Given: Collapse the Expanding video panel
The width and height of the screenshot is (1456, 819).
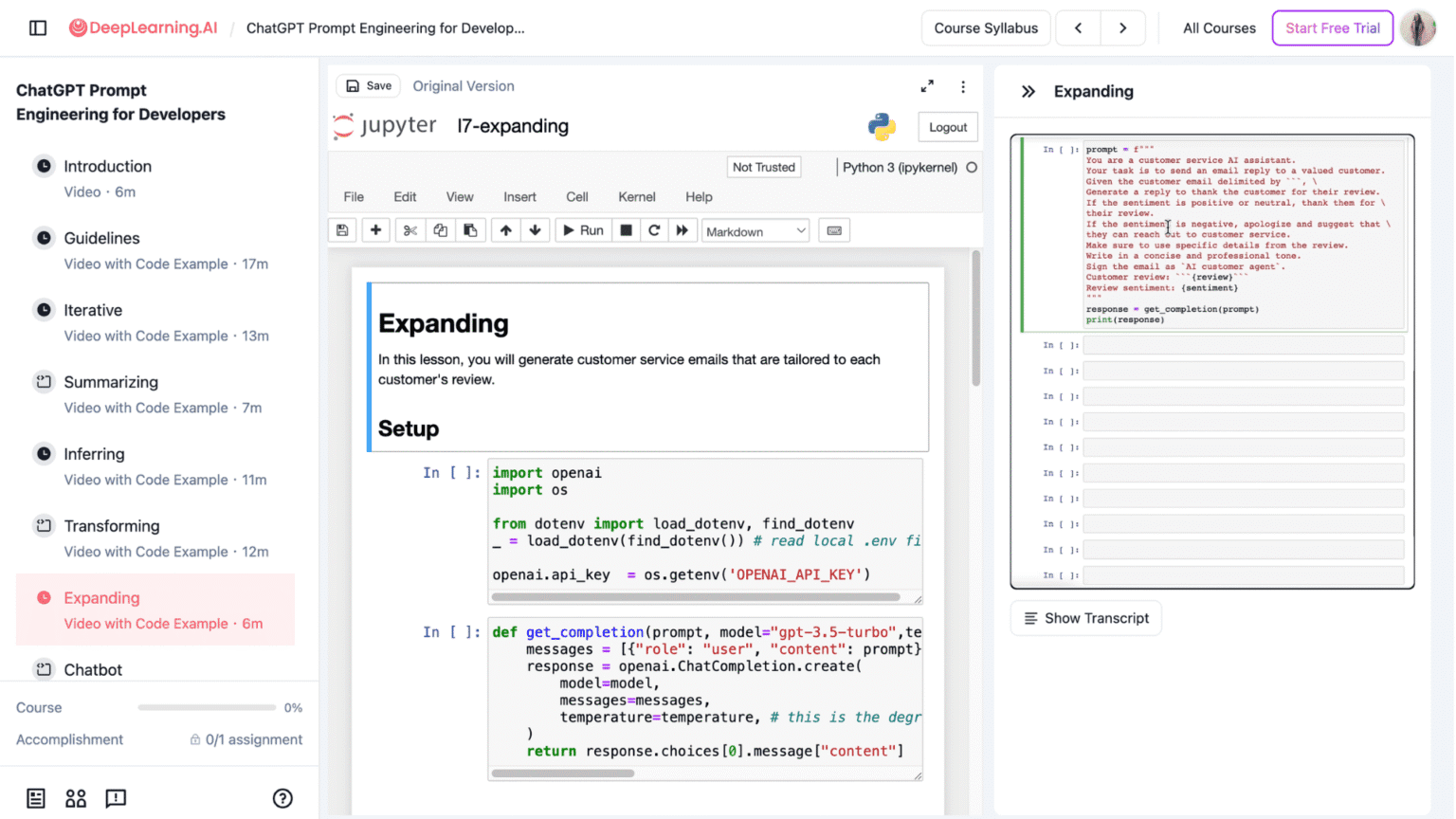Looking at the screenshot, I should 1028,91.
